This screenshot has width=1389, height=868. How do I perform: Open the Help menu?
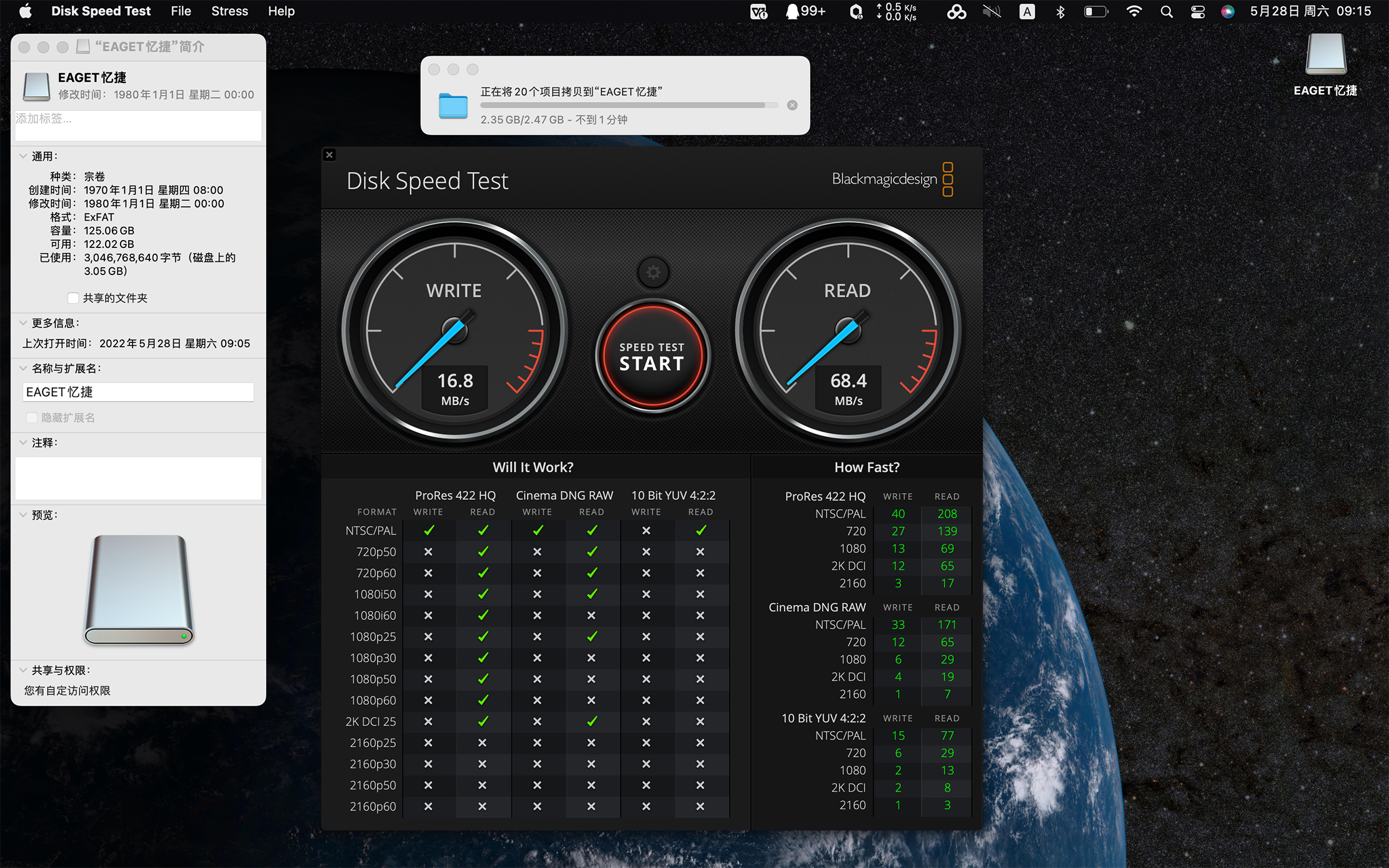pyautogui.click(x=281, y=11)
